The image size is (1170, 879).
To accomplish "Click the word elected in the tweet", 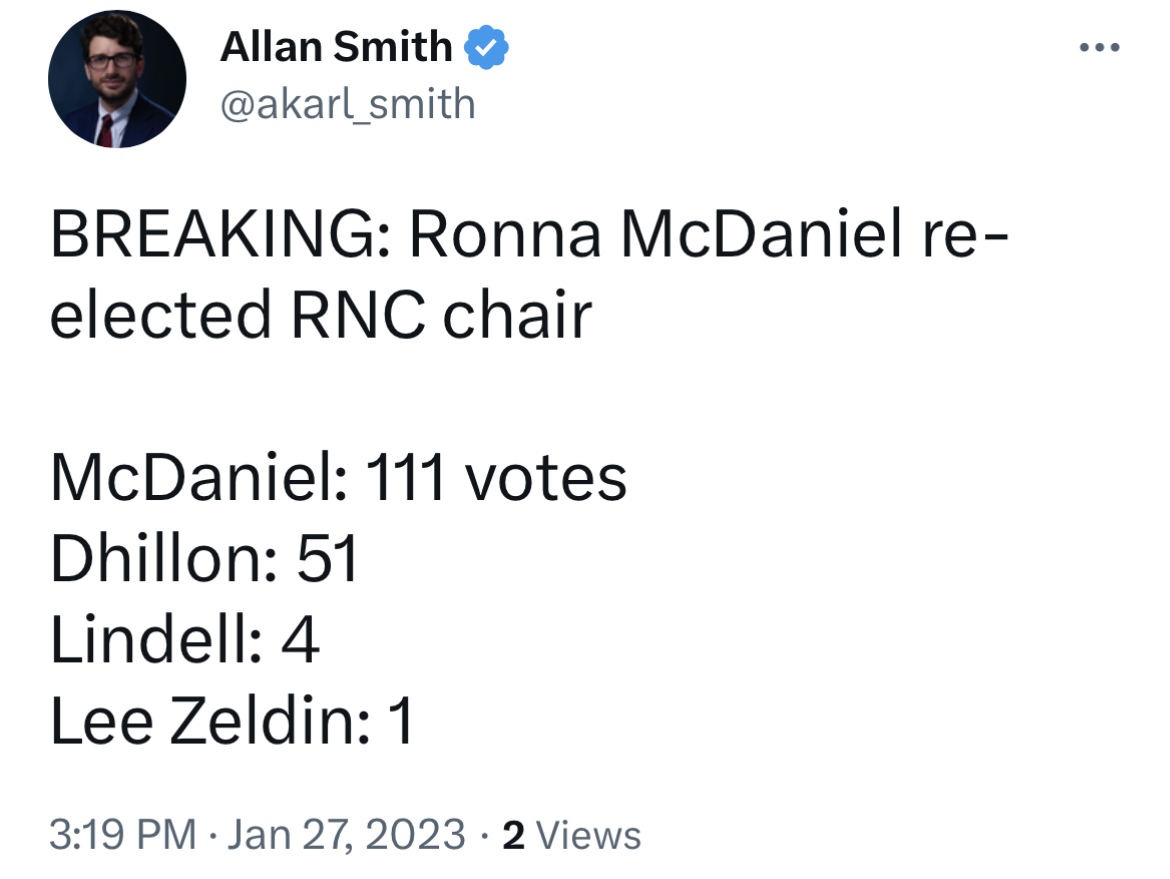I will click(160, 315).
